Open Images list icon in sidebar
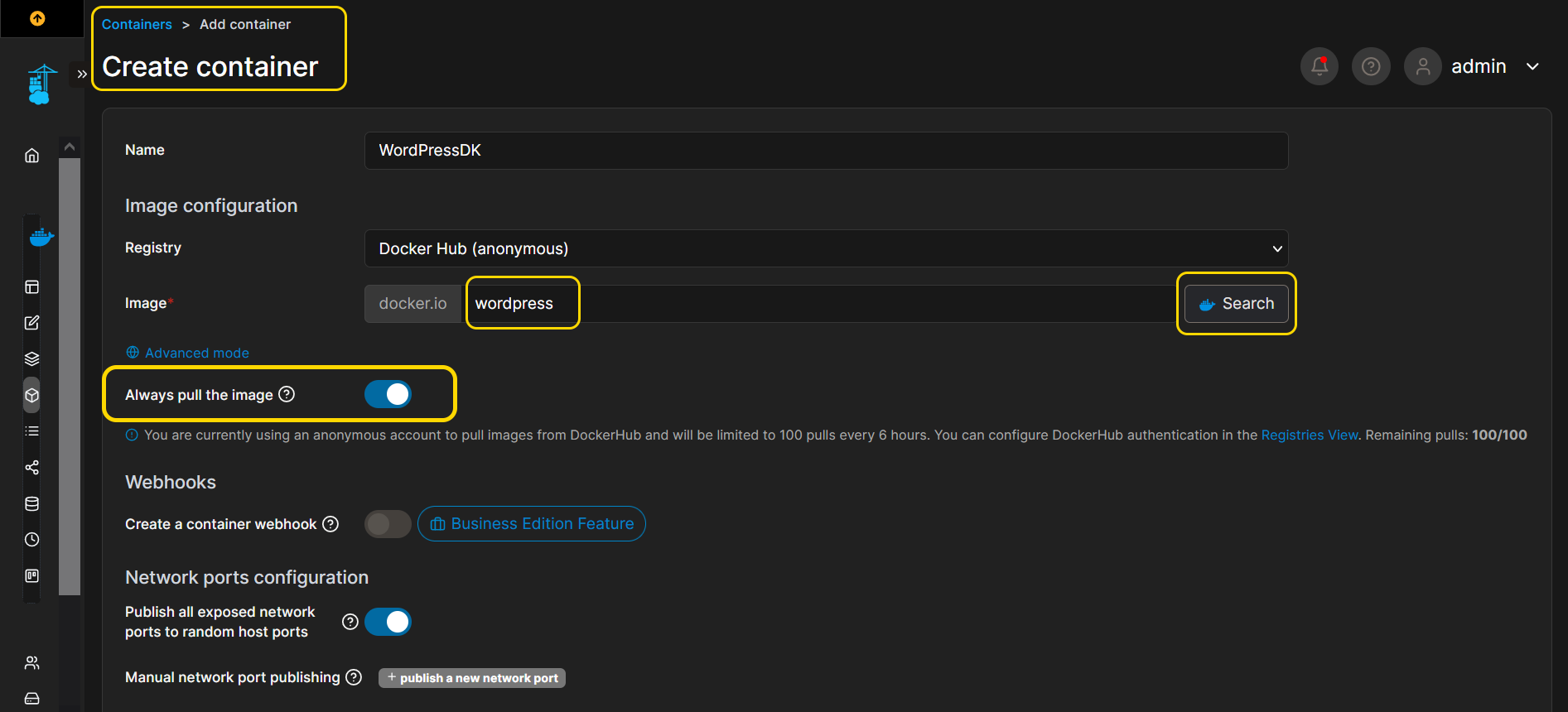The image size is (1568, 712). pos(31,431)
